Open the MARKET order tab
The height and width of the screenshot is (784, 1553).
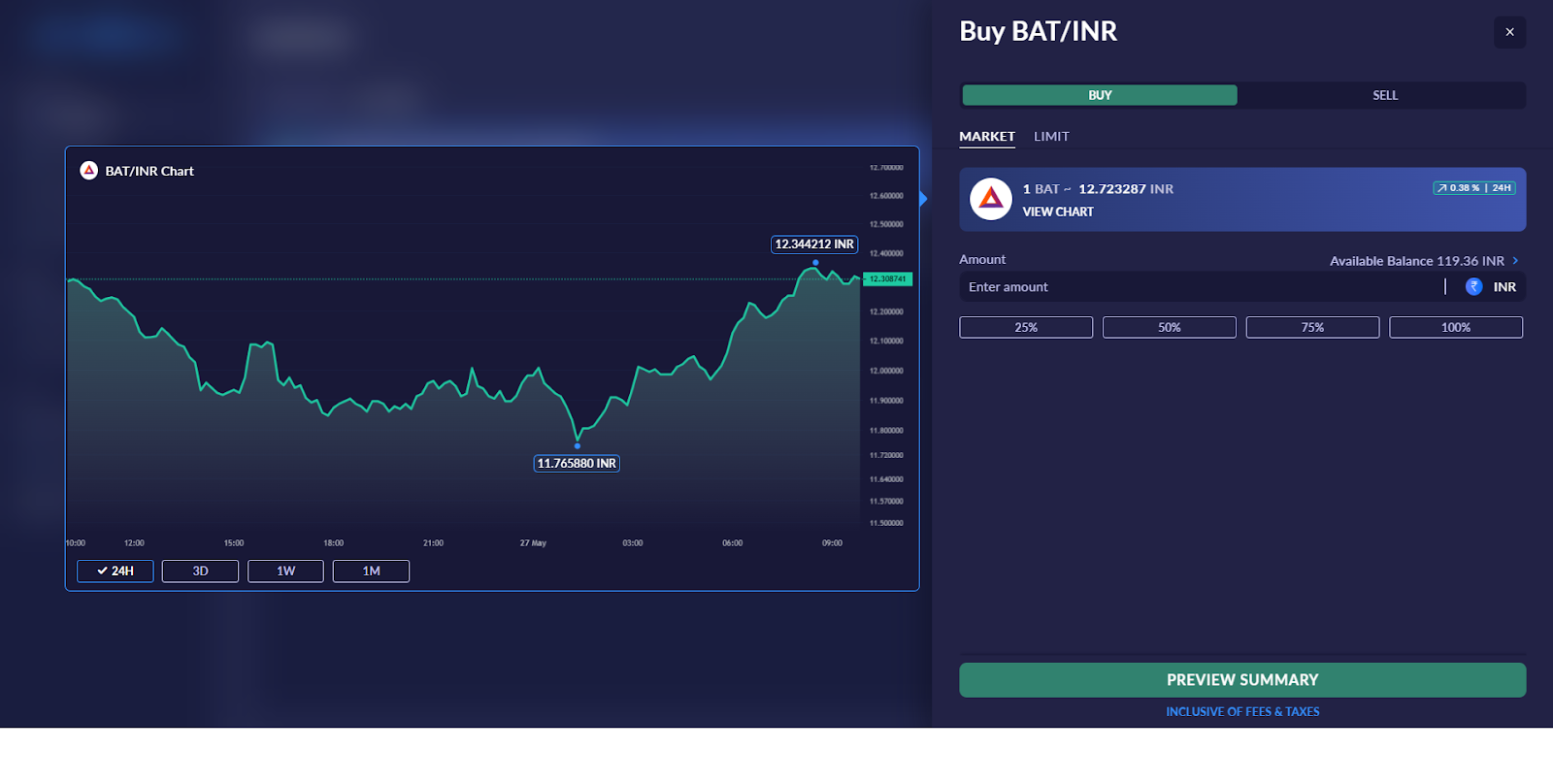(x=987, y=137)
